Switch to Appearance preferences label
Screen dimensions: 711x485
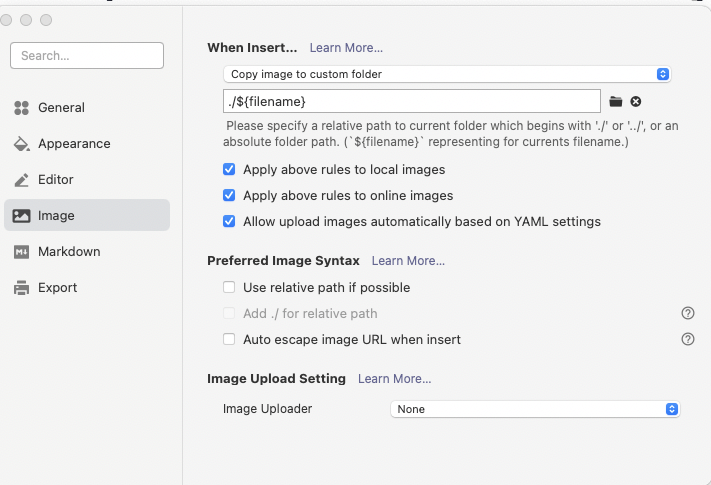[74, 144]
